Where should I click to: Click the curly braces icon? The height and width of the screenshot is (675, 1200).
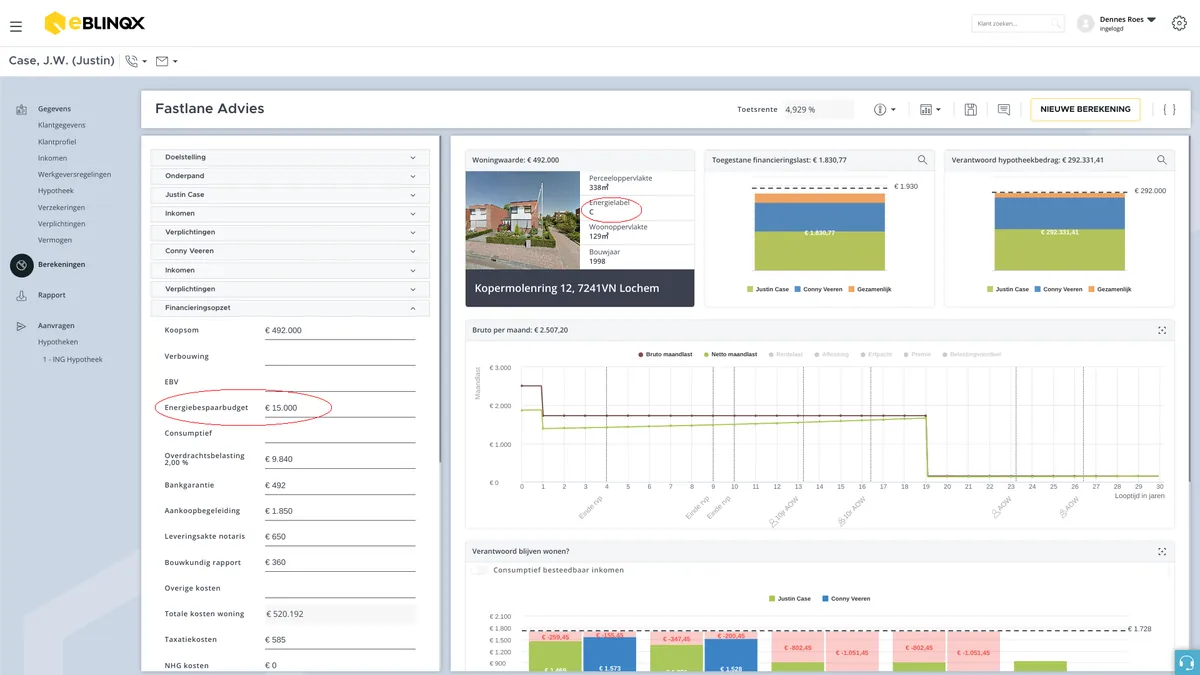tap(1169, 109)
